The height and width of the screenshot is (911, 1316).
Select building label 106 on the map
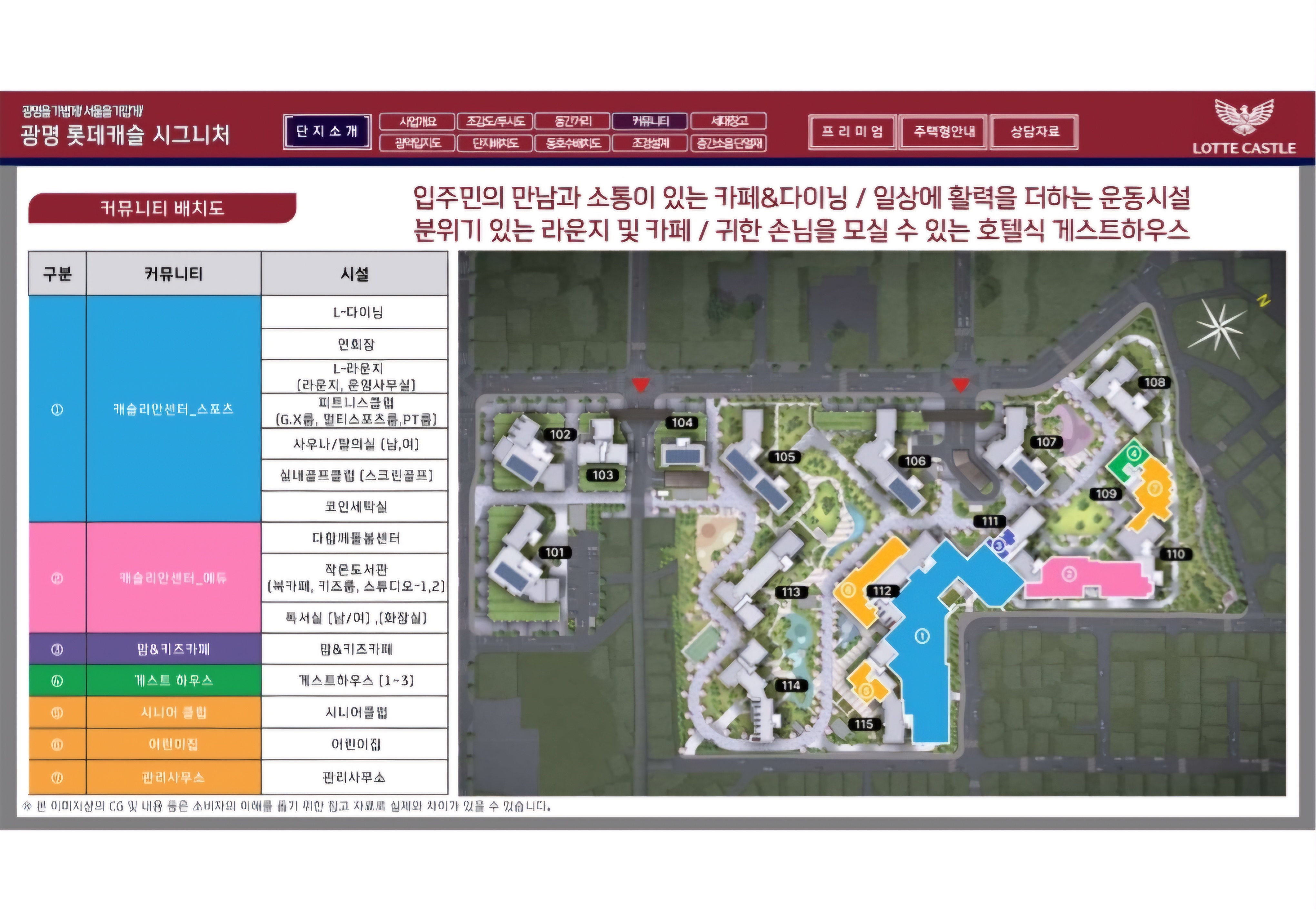[915, 461]
